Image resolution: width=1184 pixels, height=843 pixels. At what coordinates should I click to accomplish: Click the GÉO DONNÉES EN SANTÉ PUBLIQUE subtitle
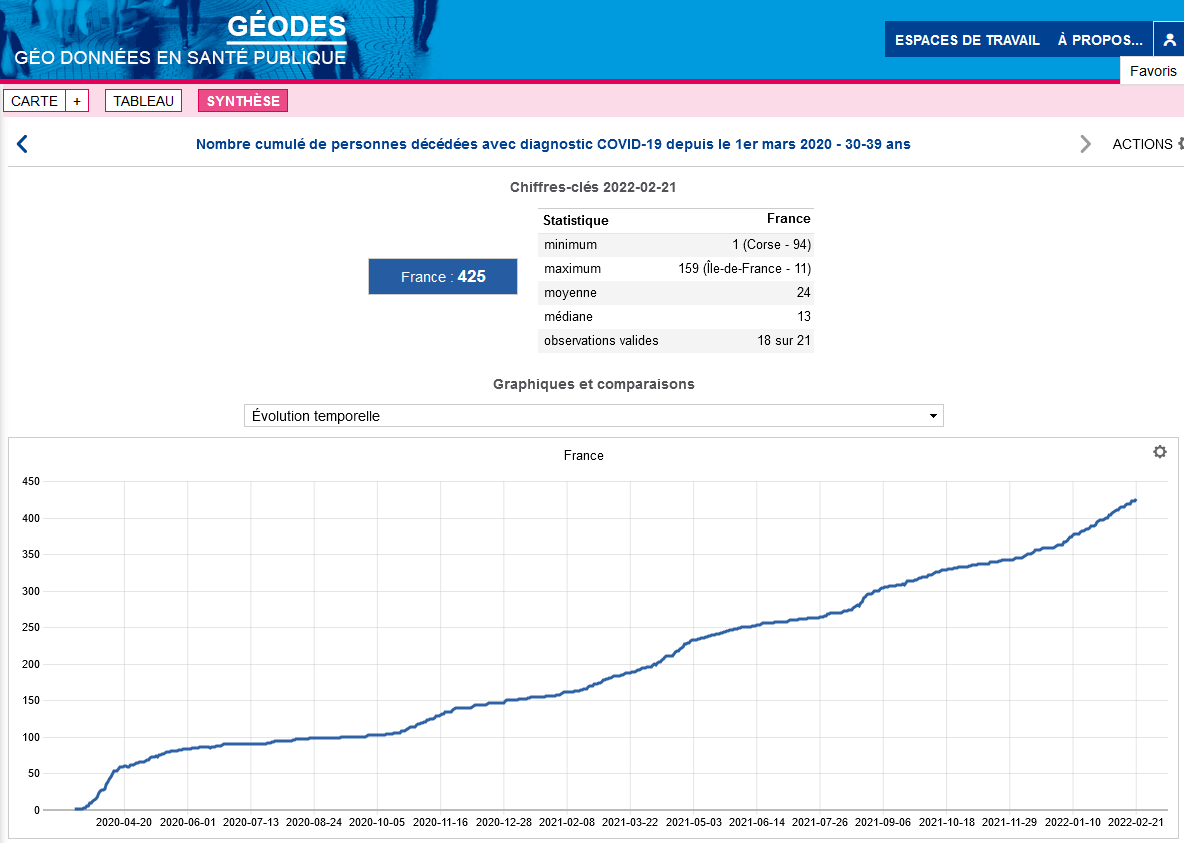click(x=180, y=57)
